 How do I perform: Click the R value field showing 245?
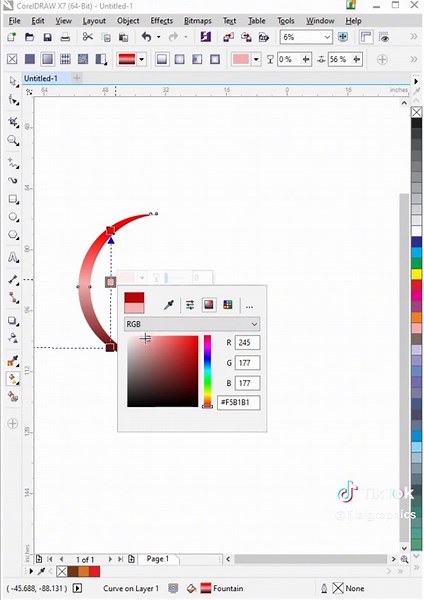pyautogui.click(x=247, y=342)
